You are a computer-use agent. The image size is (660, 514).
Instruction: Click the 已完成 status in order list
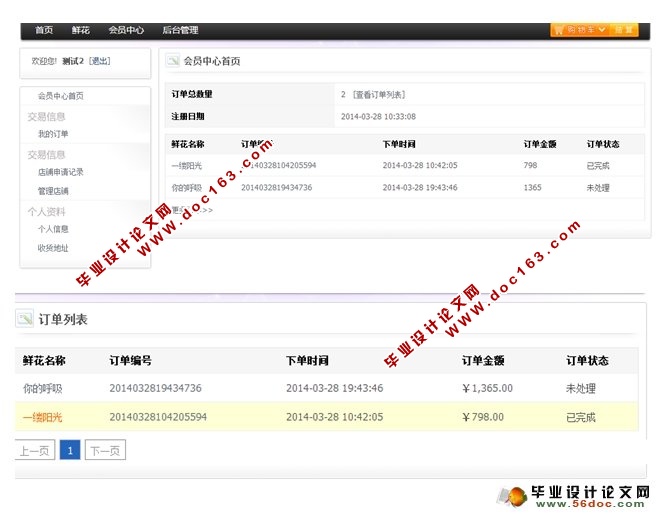[x=581, y=417]
